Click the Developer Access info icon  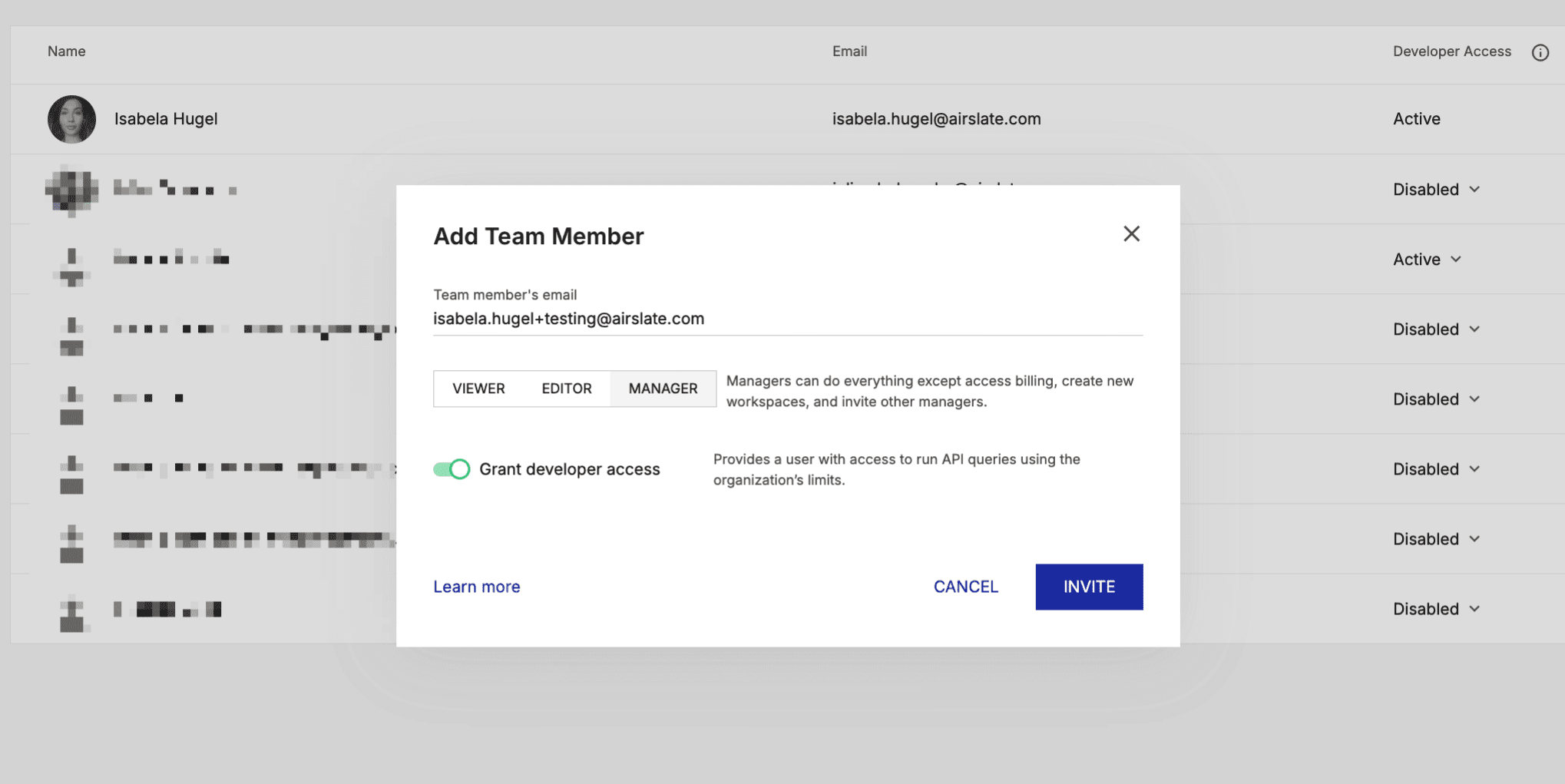[1540, 52]
